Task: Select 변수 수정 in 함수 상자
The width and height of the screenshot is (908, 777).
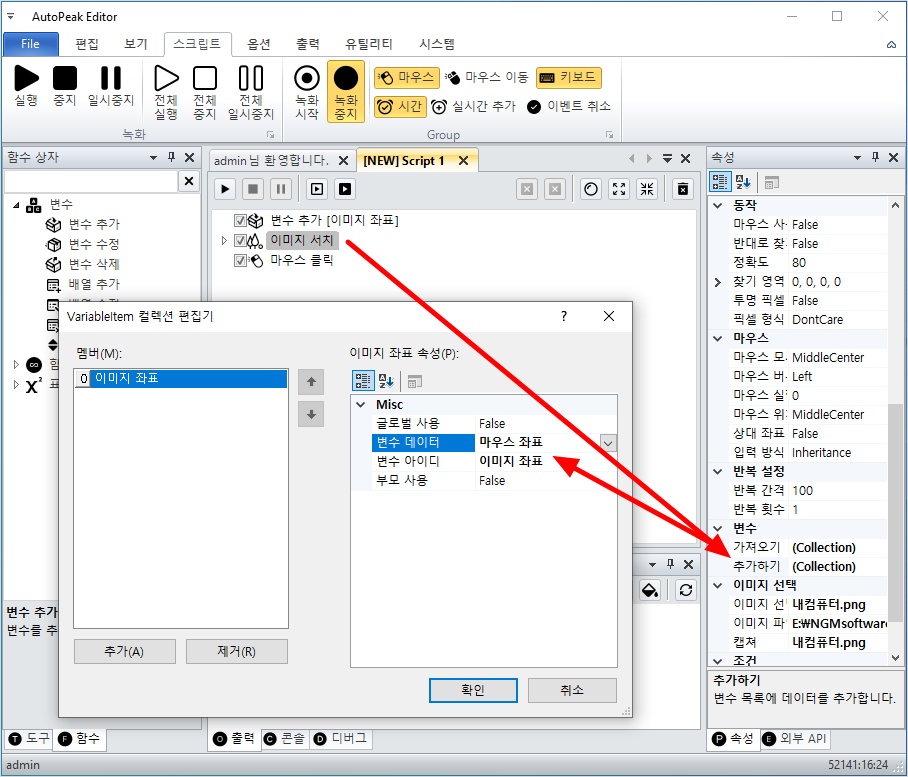Action: tap(93, 244)
